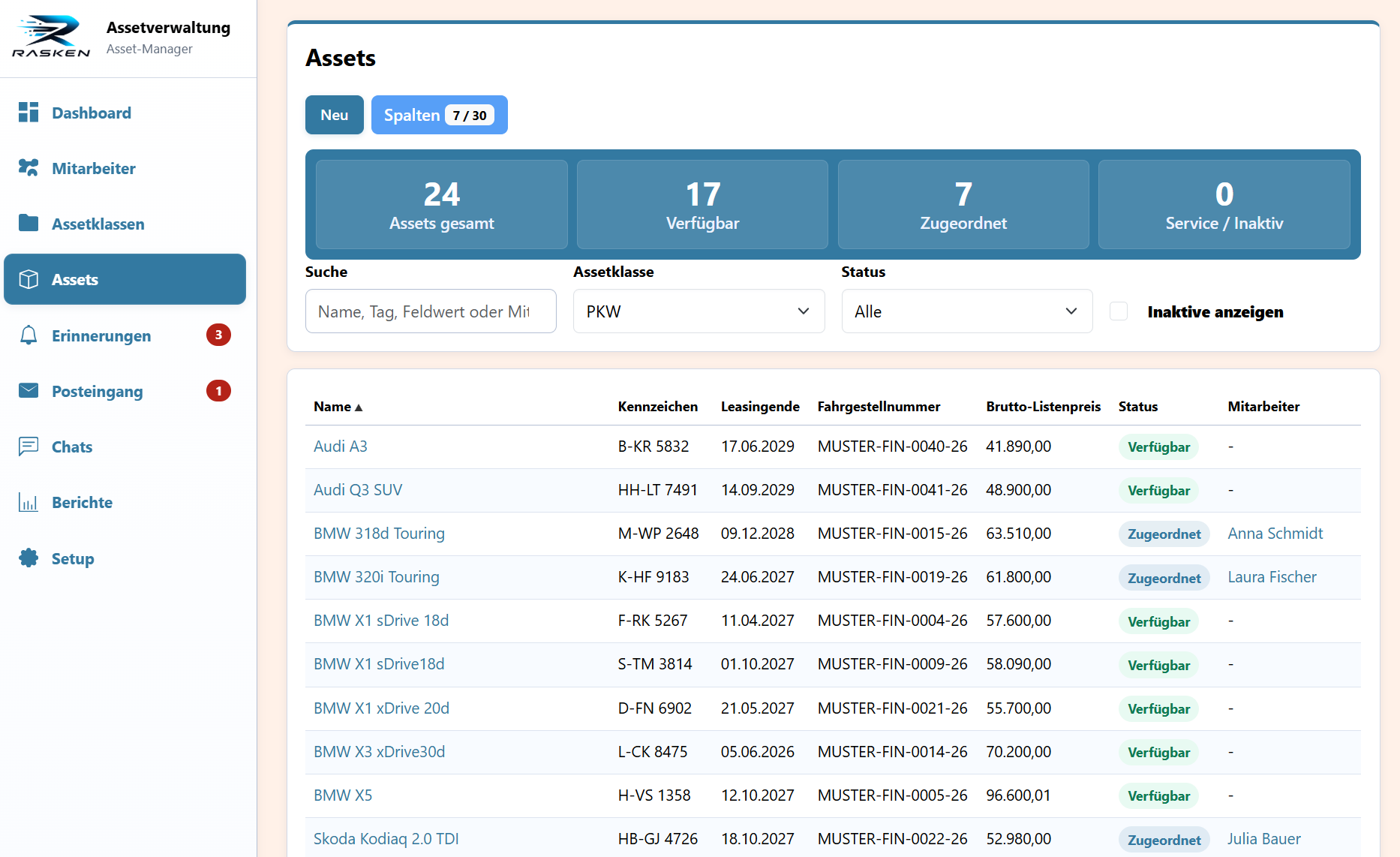1400x857 pixels.
Task: Click license plate HH-LT 7491
Action: [658, 490]
